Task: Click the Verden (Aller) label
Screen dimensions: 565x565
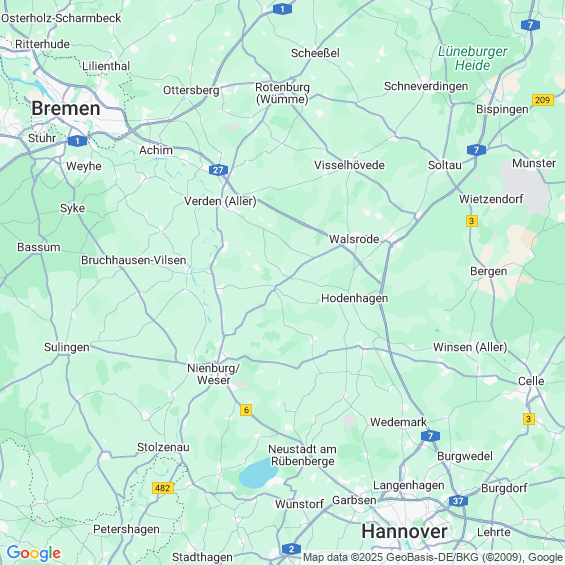Action: pos(220,201)
